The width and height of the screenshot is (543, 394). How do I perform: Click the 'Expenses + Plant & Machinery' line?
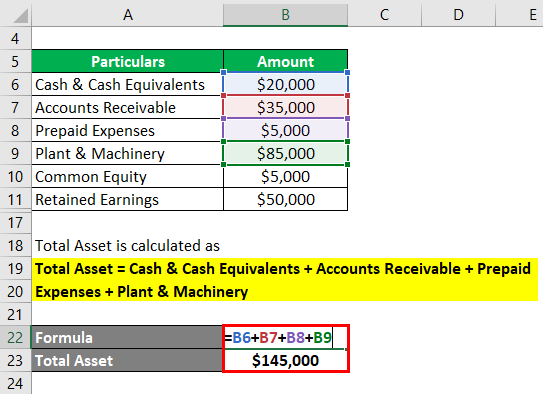pos(142,292)
